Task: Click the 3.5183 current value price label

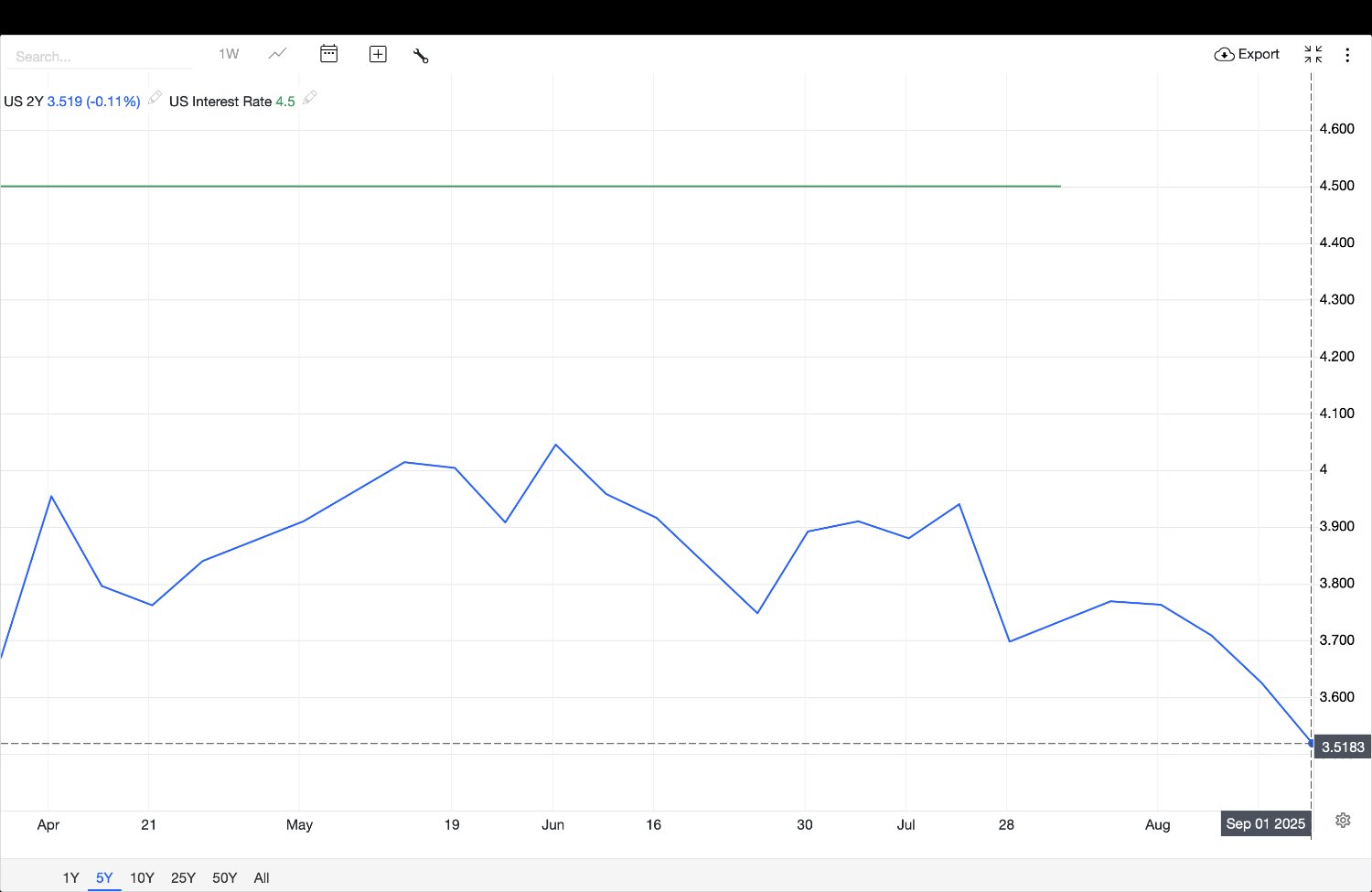Action: [x=1342, y=747]
